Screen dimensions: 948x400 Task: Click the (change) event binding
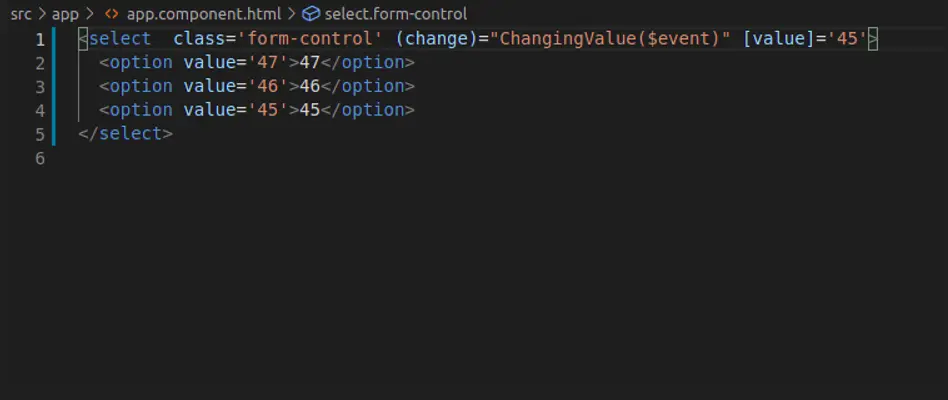(436, 39)
